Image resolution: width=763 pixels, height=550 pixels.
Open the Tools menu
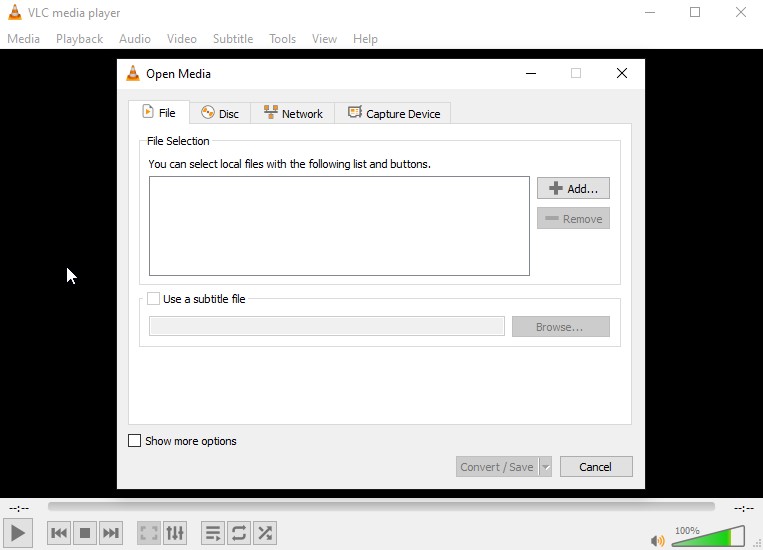pyautogui.click(x=282, y=39)
